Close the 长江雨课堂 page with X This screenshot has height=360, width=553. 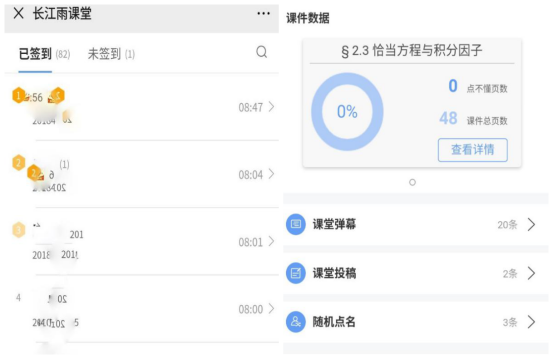[18, 13]
